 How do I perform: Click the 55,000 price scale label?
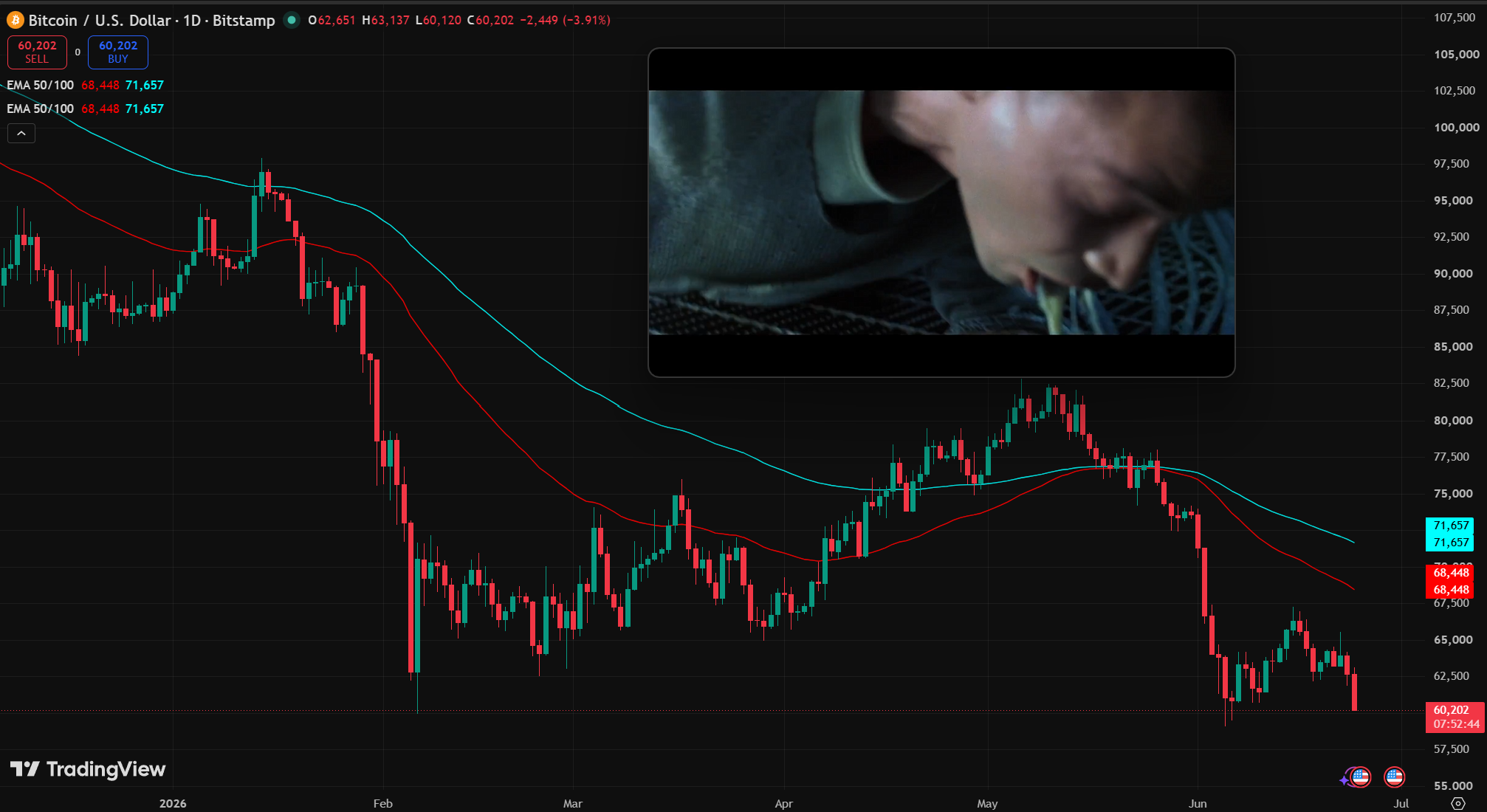[1453, 786]
